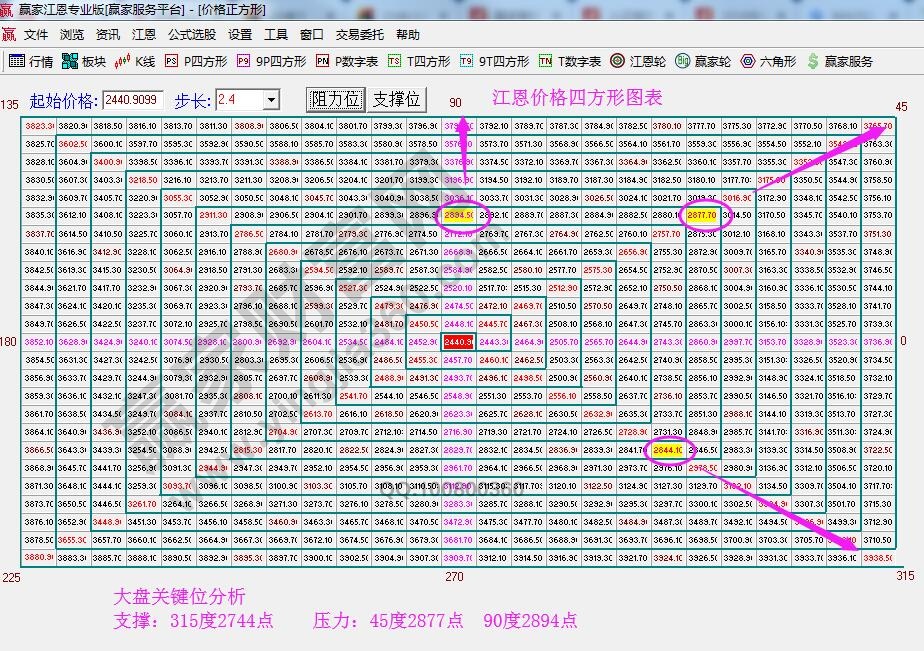Toggle 阻力位 resistance level display
Image resolution: width=924 pixels, height=651 pixels.
(x=333, y=99)
